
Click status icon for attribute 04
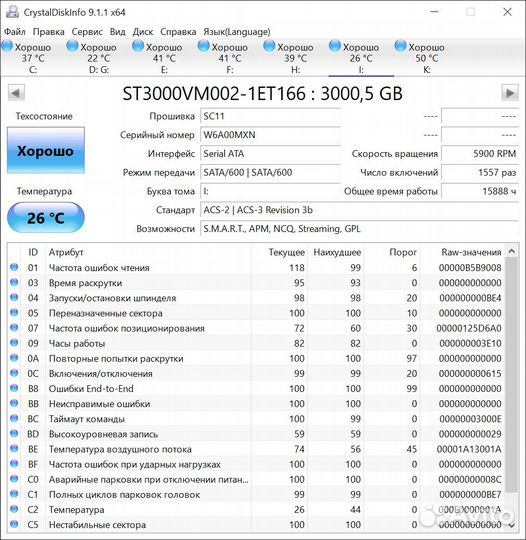14,297
